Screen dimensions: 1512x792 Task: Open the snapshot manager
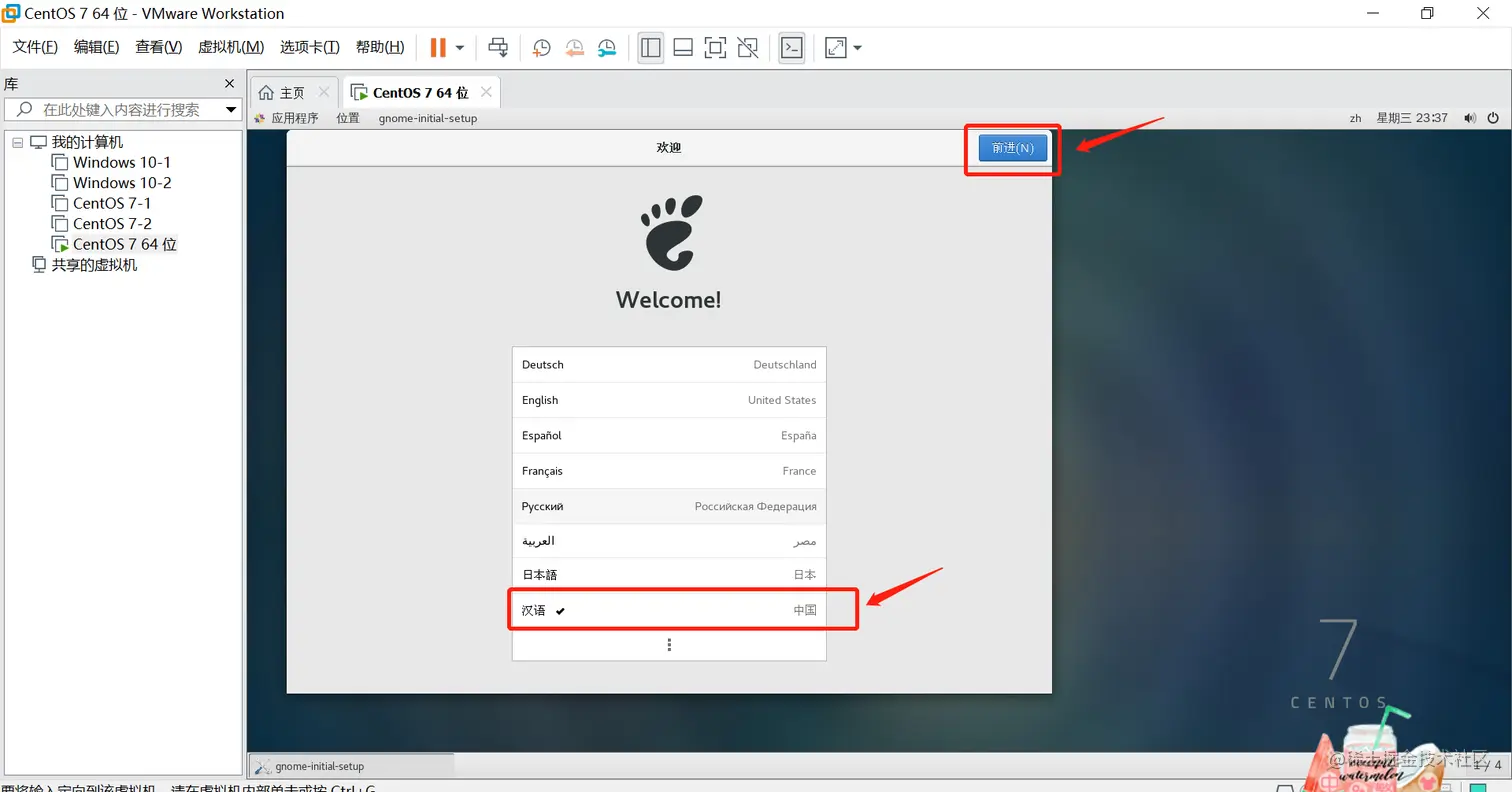(x=608, y=47)
